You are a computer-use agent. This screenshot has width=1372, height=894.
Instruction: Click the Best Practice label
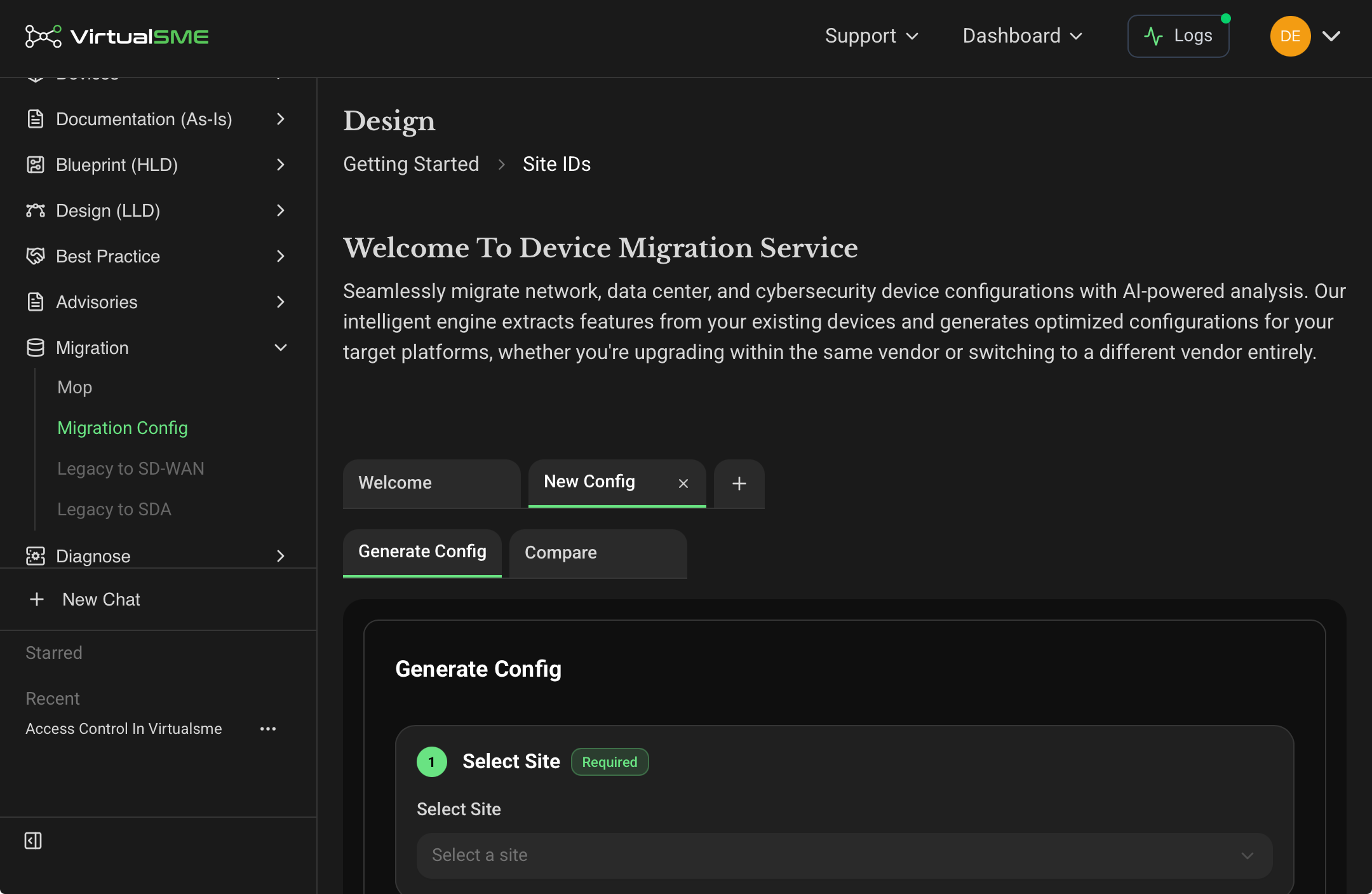coord(108,256)
